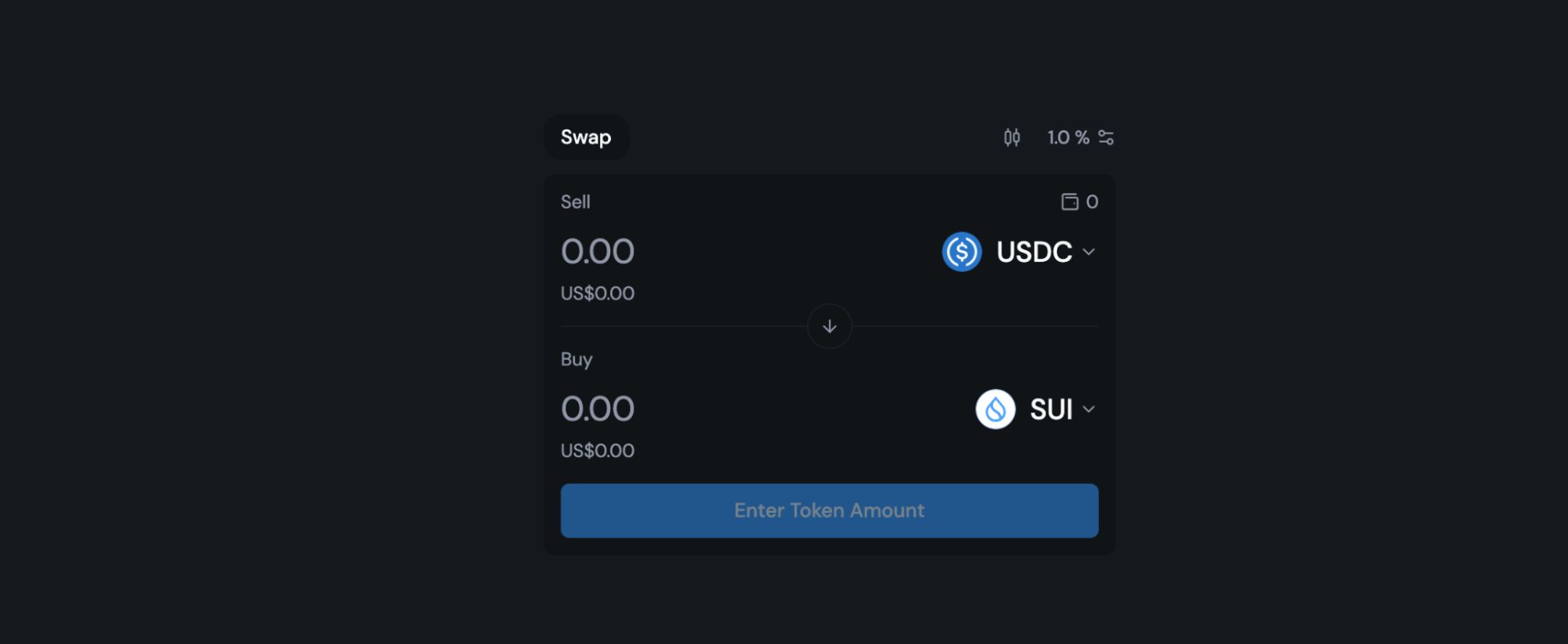Click the wallet balance icon

click(x=1070, y=202)
